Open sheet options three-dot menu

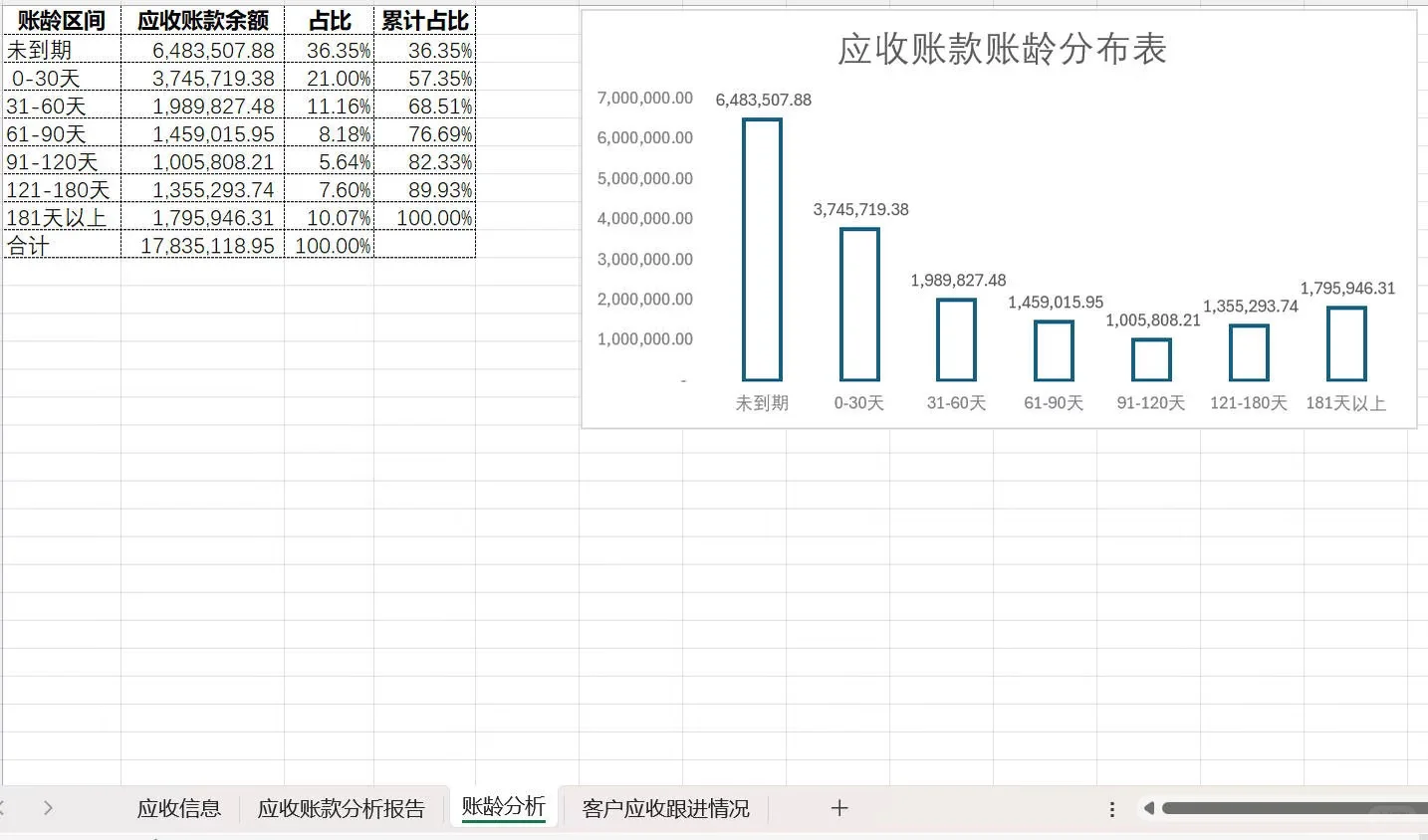point(1112,809)
